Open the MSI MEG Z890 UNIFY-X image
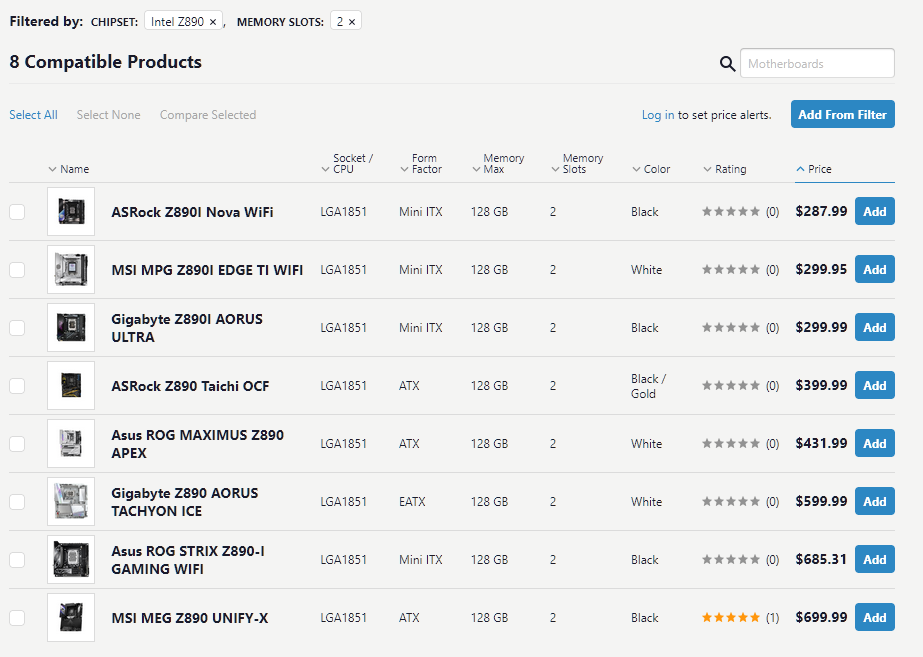Screen dimensions: 923x657 point(71,618)
